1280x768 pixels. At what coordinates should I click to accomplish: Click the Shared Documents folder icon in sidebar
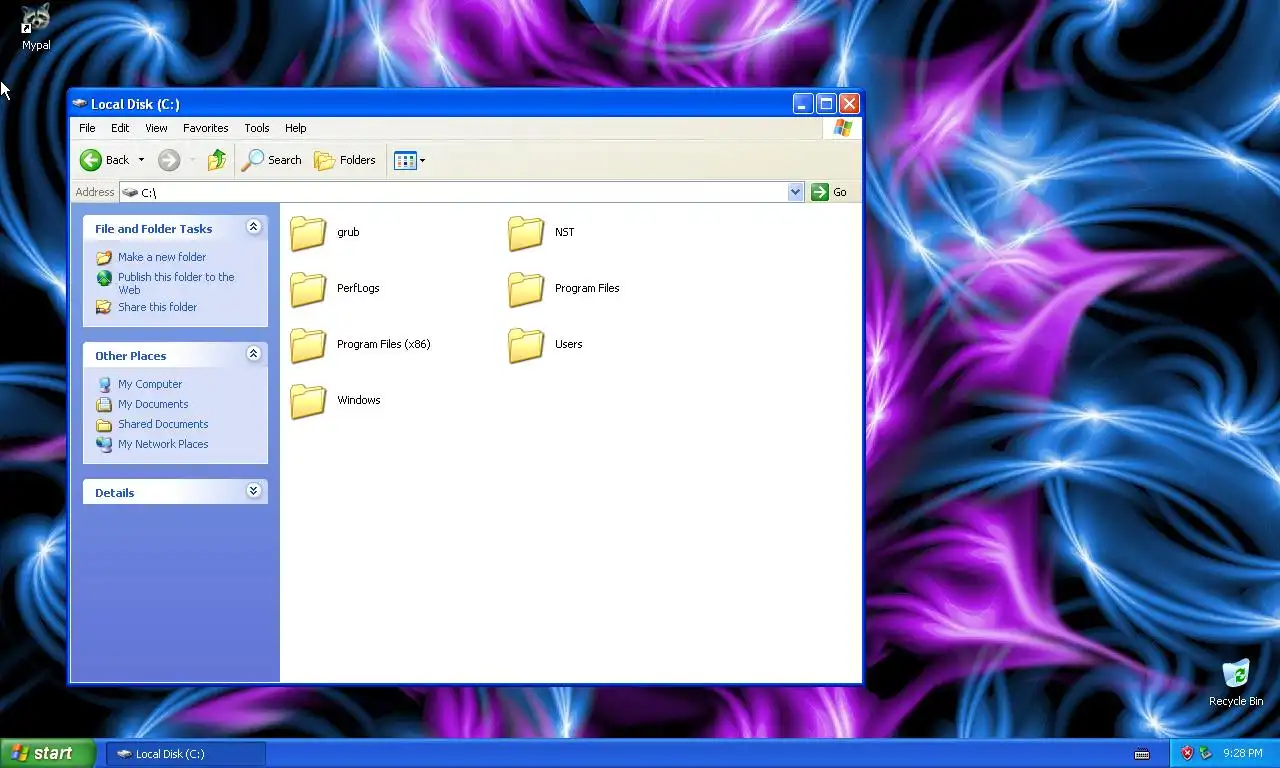point(104,424)
